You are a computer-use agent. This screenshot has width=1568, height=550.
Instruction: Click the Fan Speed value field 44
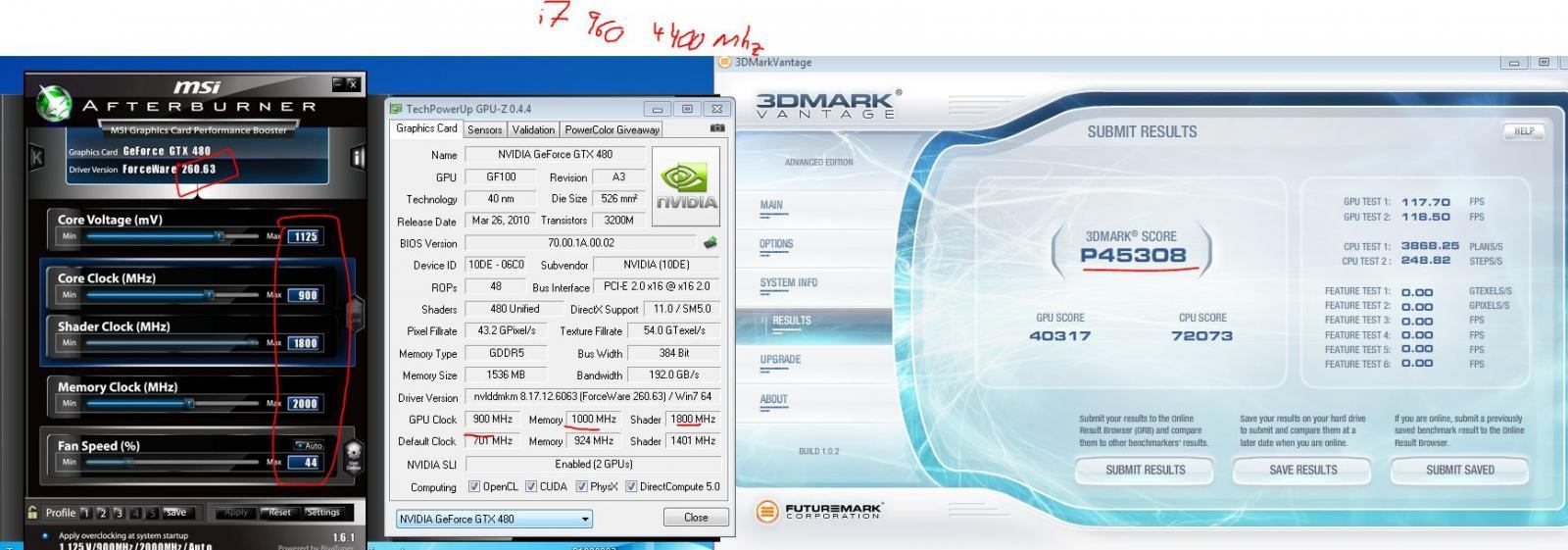coord(305,462)
